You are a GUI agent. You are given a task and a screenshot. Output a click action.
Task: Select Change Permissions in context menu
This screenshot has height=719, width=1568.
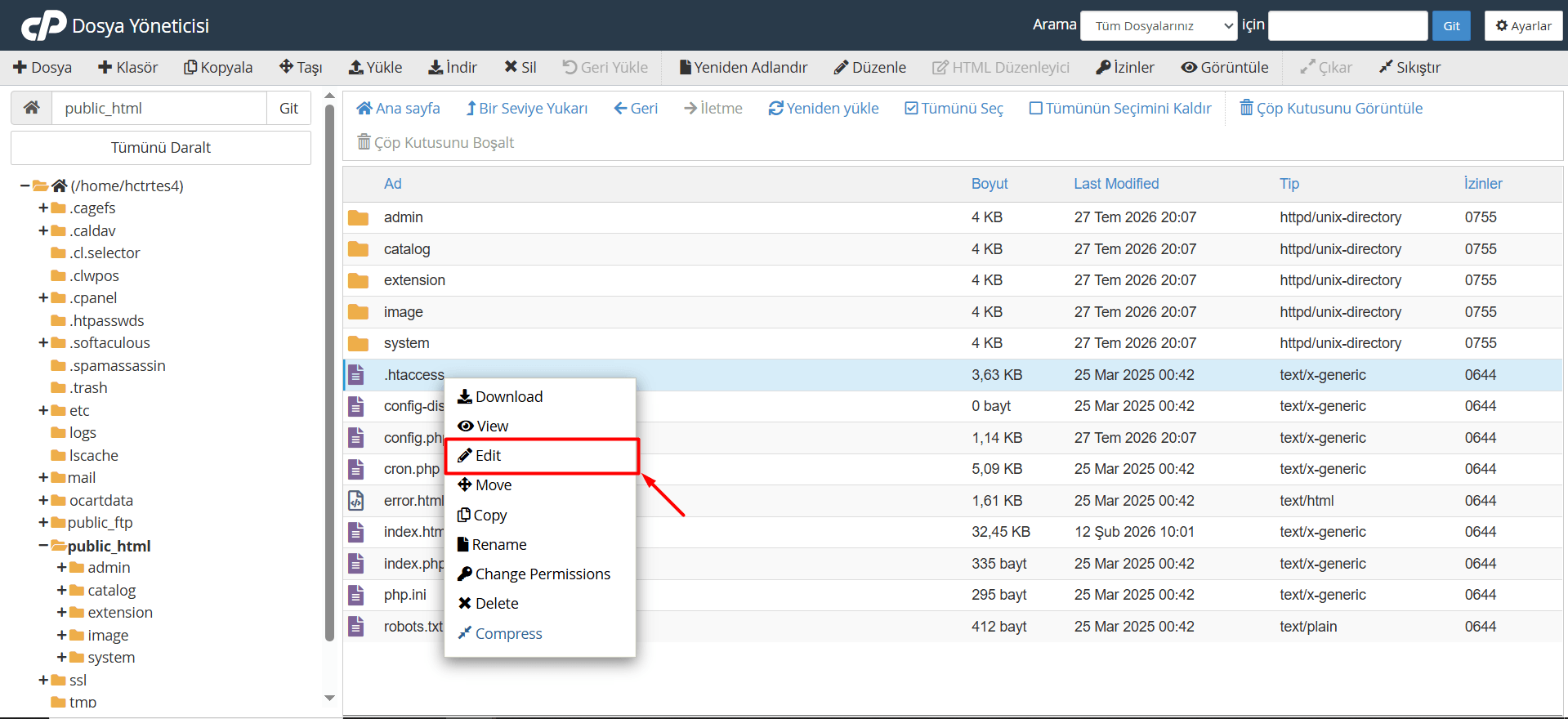click(534, 574)
